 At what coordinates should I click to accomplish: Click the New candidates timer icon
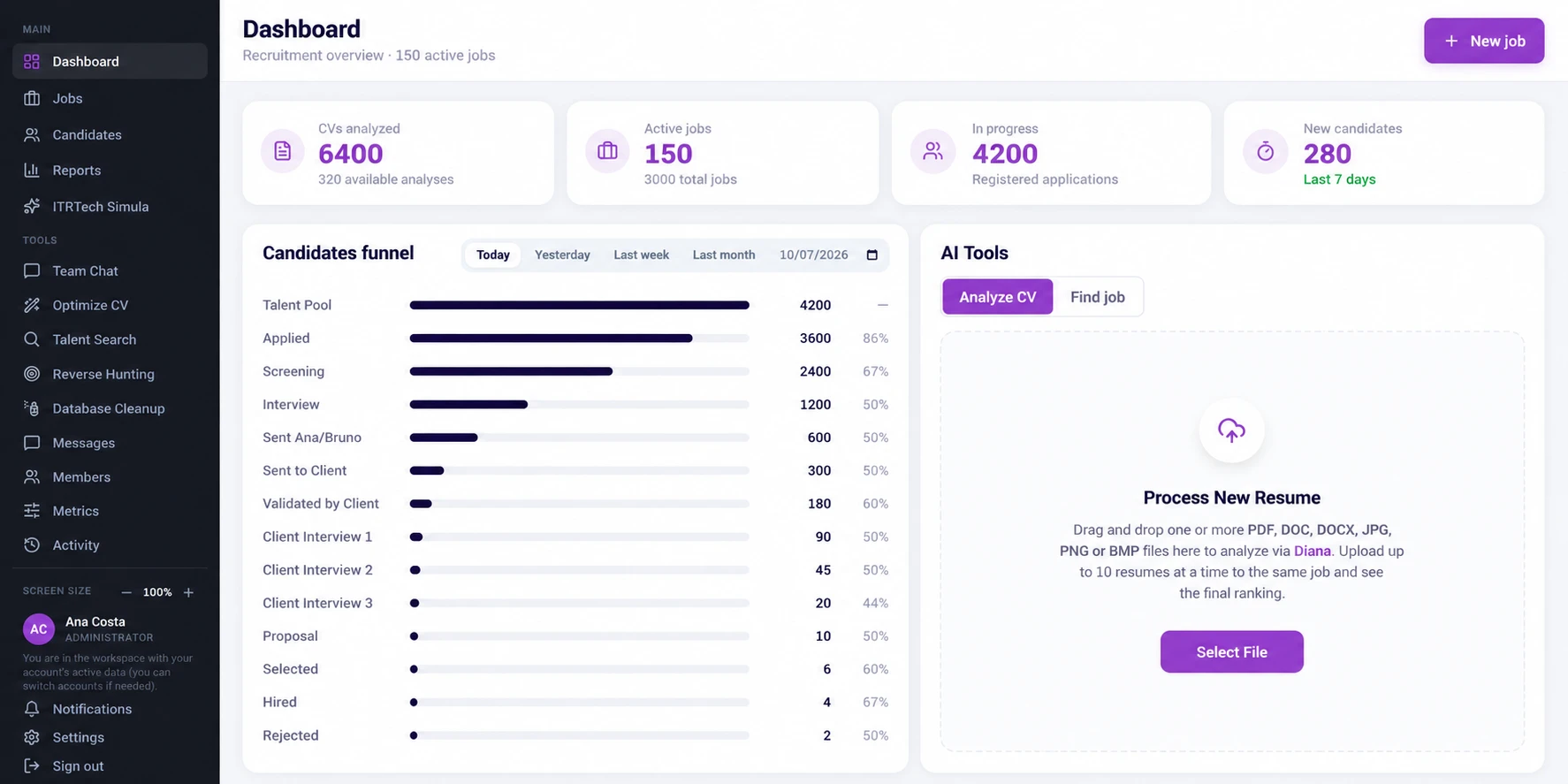1266,151
